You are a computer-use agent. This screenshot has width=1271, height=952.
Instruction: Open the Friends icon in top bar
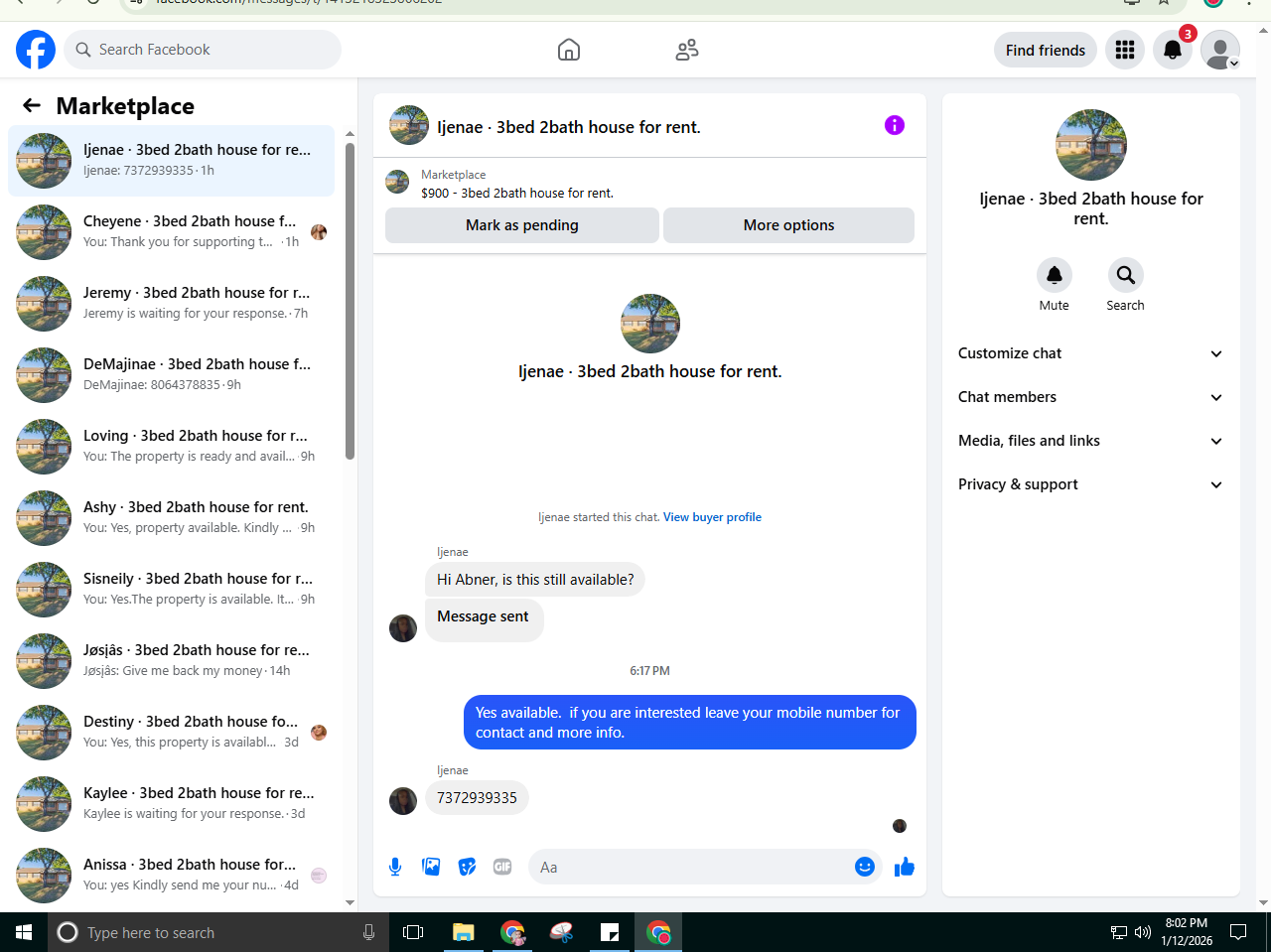pyautogui.click(x=687, y=50)
